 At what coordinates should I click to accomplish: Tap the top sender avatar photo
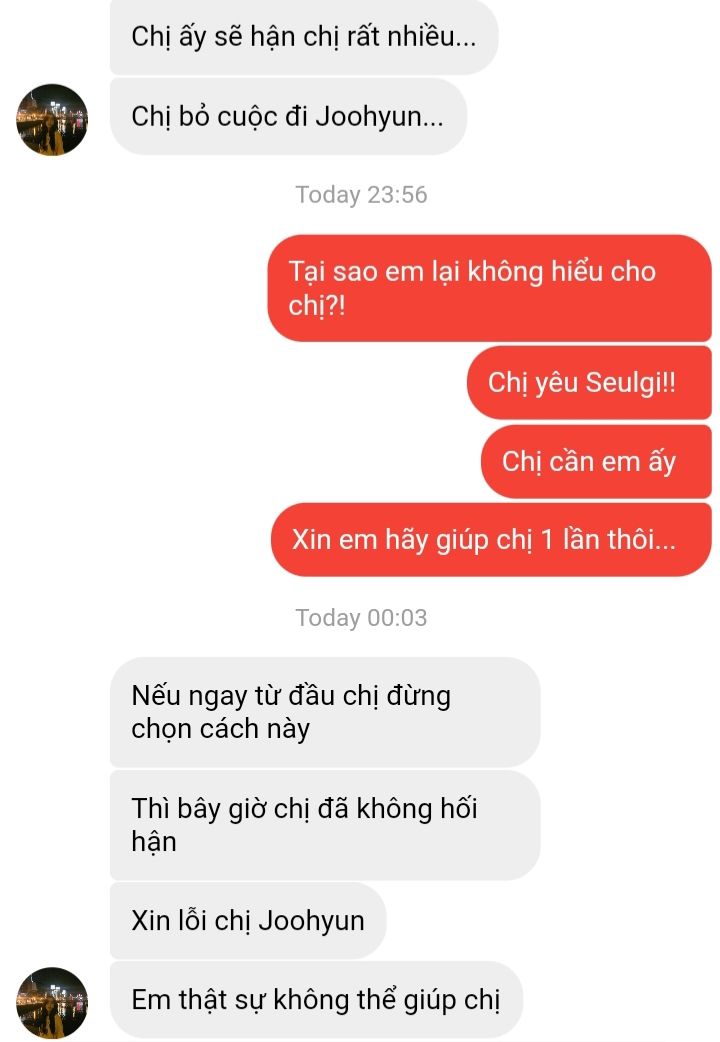(52, 120)
